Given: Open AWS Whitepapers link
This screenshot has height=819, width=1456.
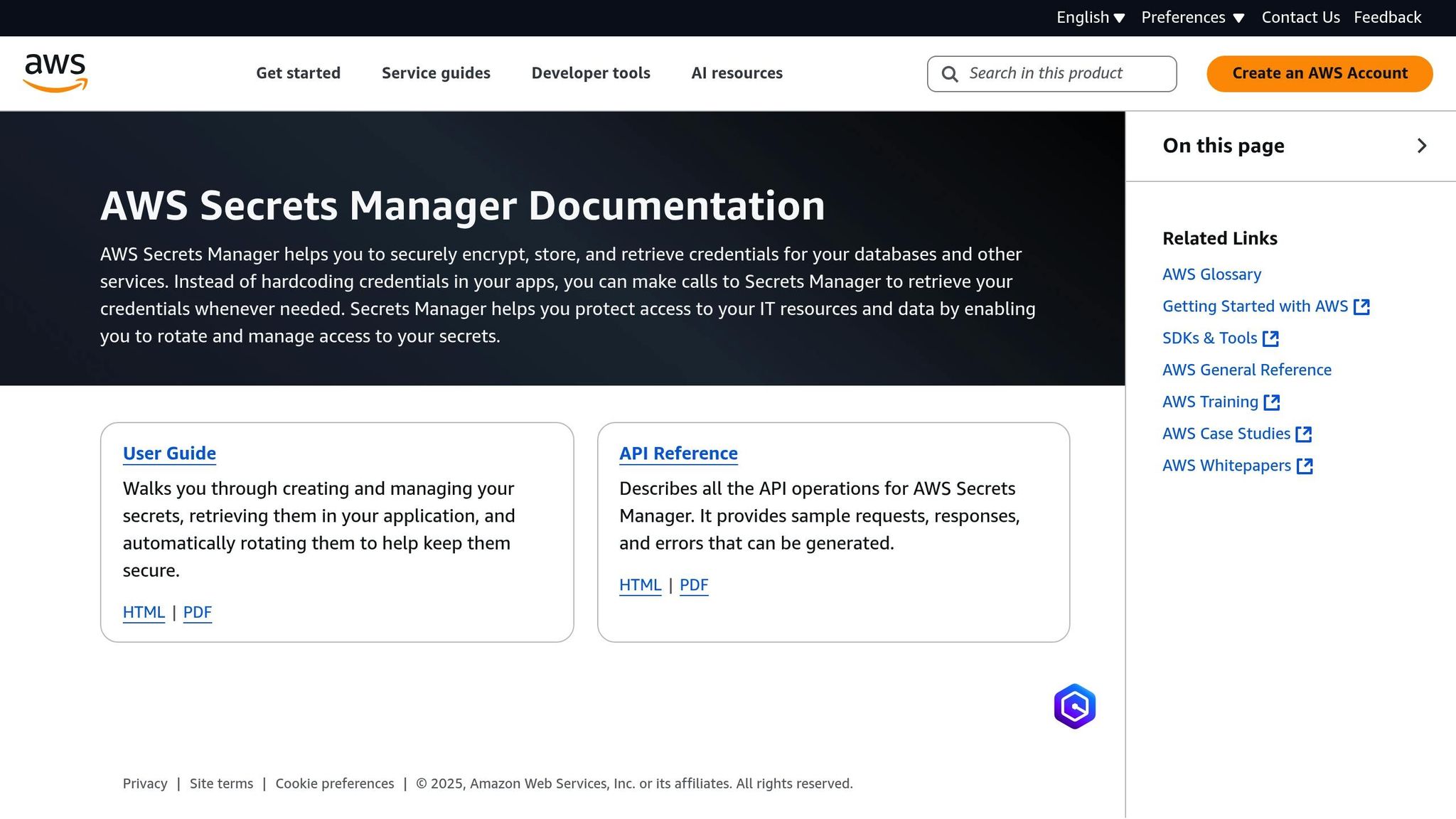Looking at the screenshot, I should tap(1226, 466).
